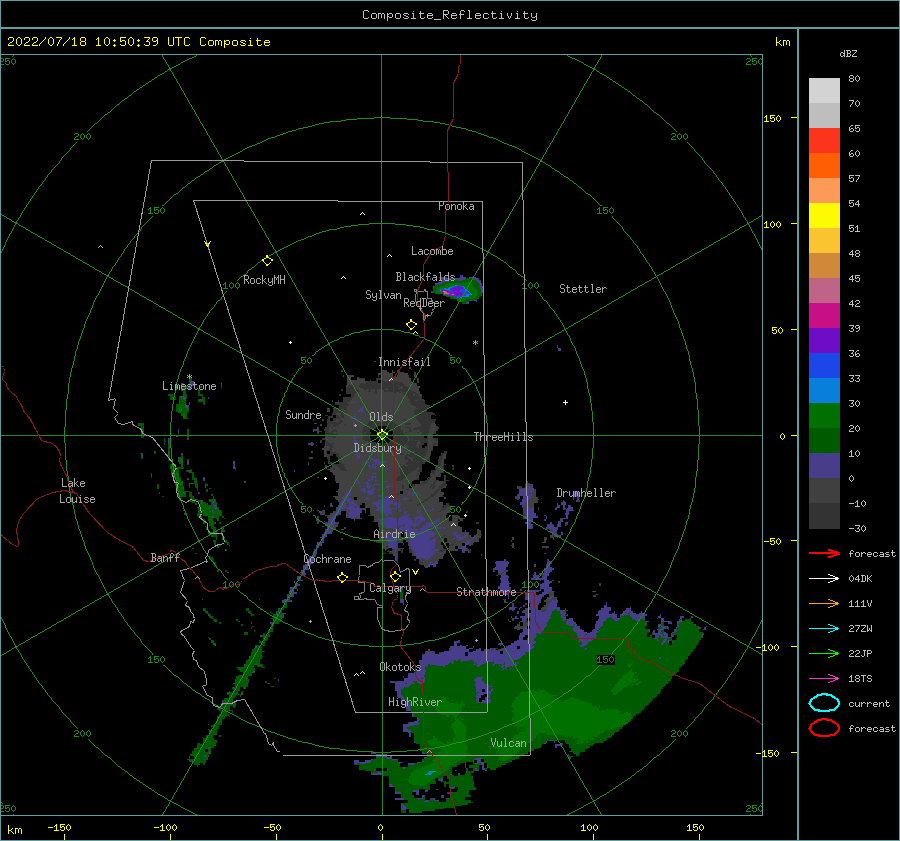Select the white 04DK arrow legend icon
This screenshot has height=841, width=900.
(x=824, y=579)
